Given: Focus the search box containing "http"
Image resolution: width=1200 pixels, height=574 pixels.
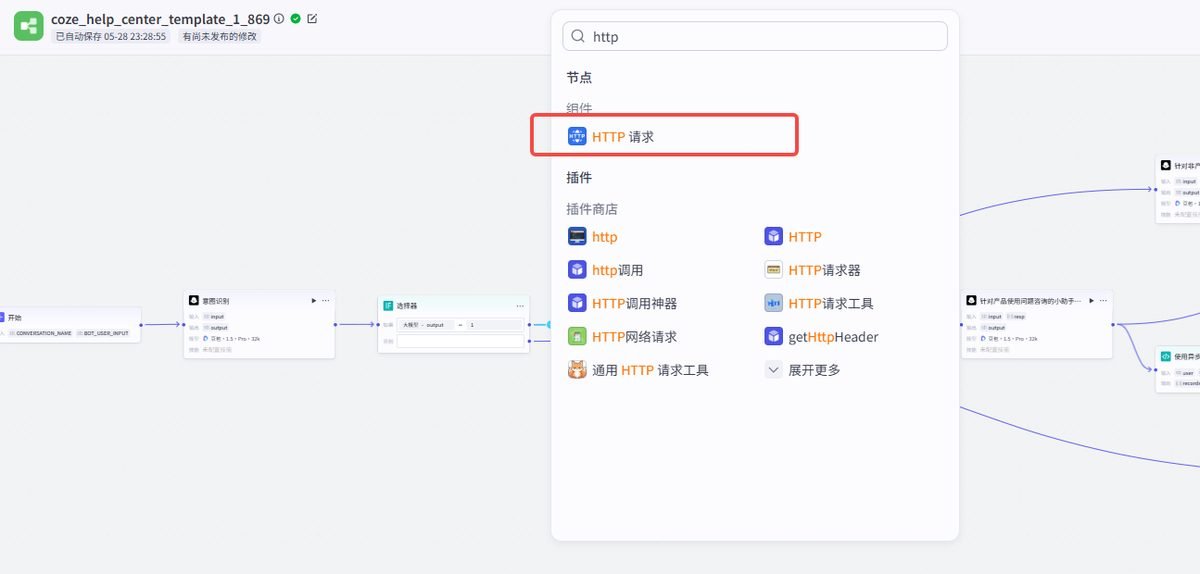Looking at the screenshot, I should point(755,36).
